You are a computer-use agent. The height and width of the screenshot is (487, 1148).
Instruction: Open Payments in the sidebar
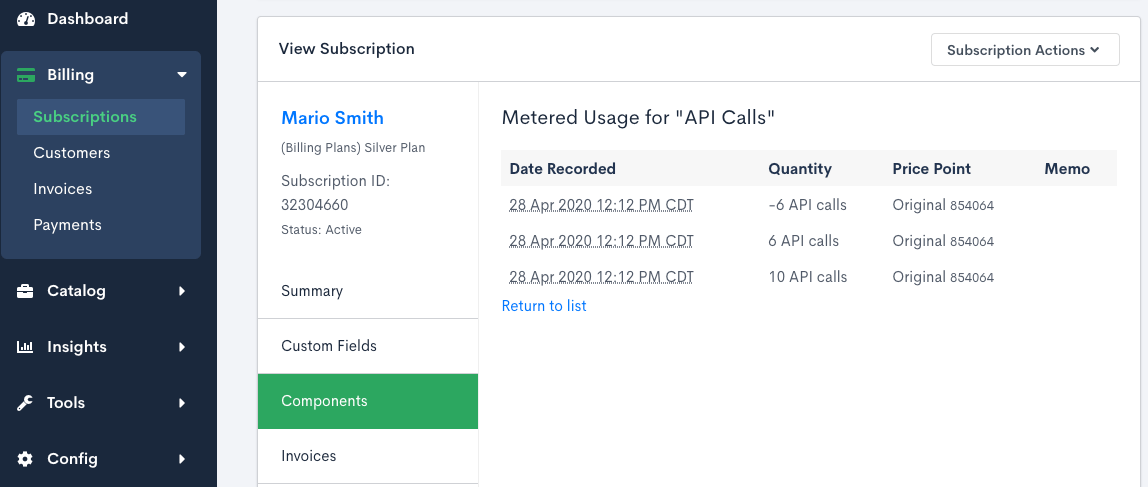(67, 225)
